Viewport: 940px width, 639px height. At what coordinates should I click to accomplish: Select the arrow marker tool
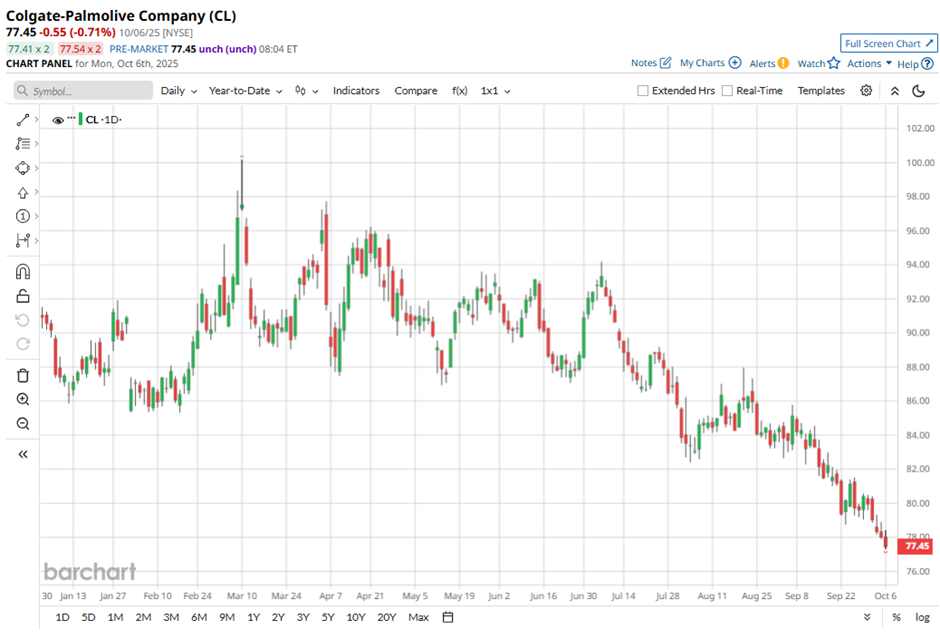[x=23, y=192]
